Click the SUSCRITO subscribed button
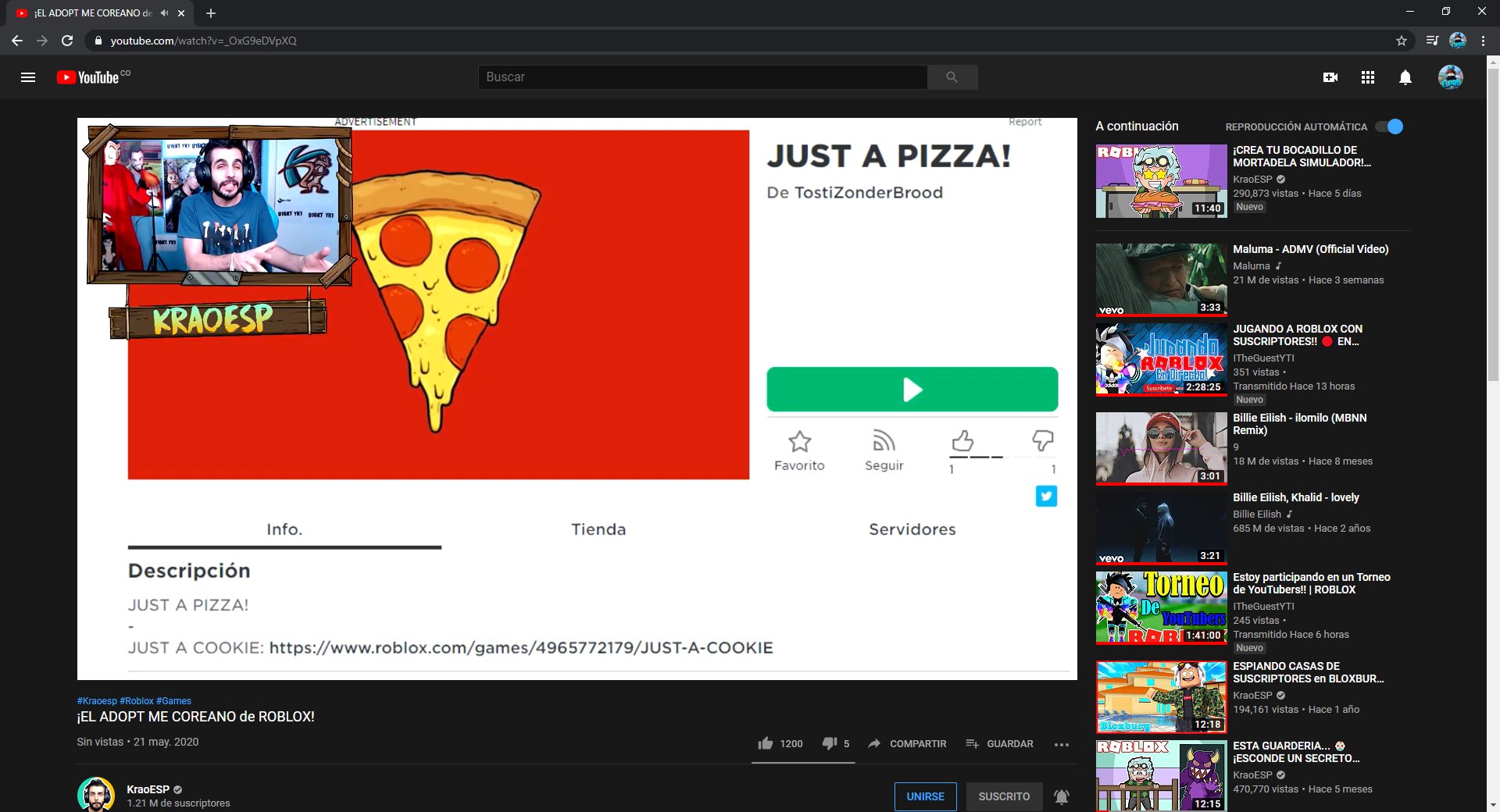1500x812 pixels. point(1004,796)
